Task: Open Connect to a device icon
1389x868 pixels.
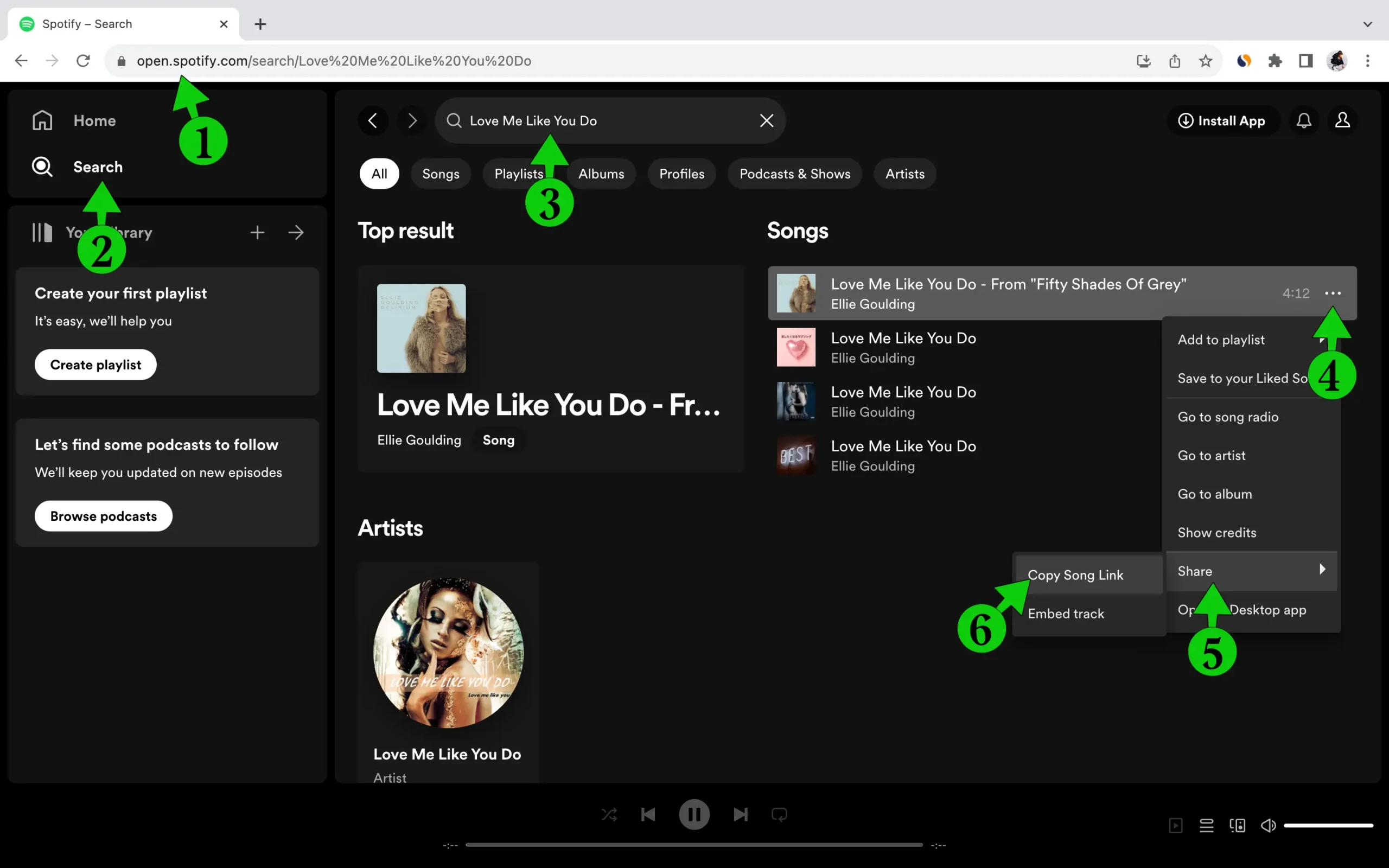Action: tap(1238, 826)
